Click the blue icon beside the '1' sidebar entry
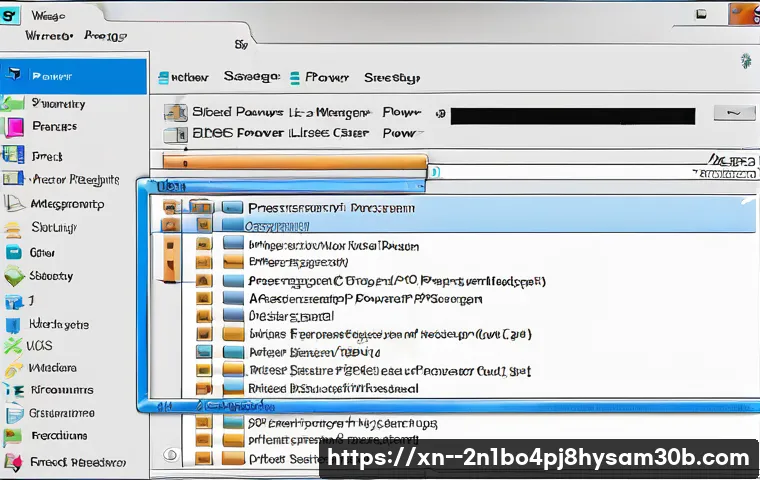Image resolution: width=760 pixels, height=480 pixels. point(14,302)
